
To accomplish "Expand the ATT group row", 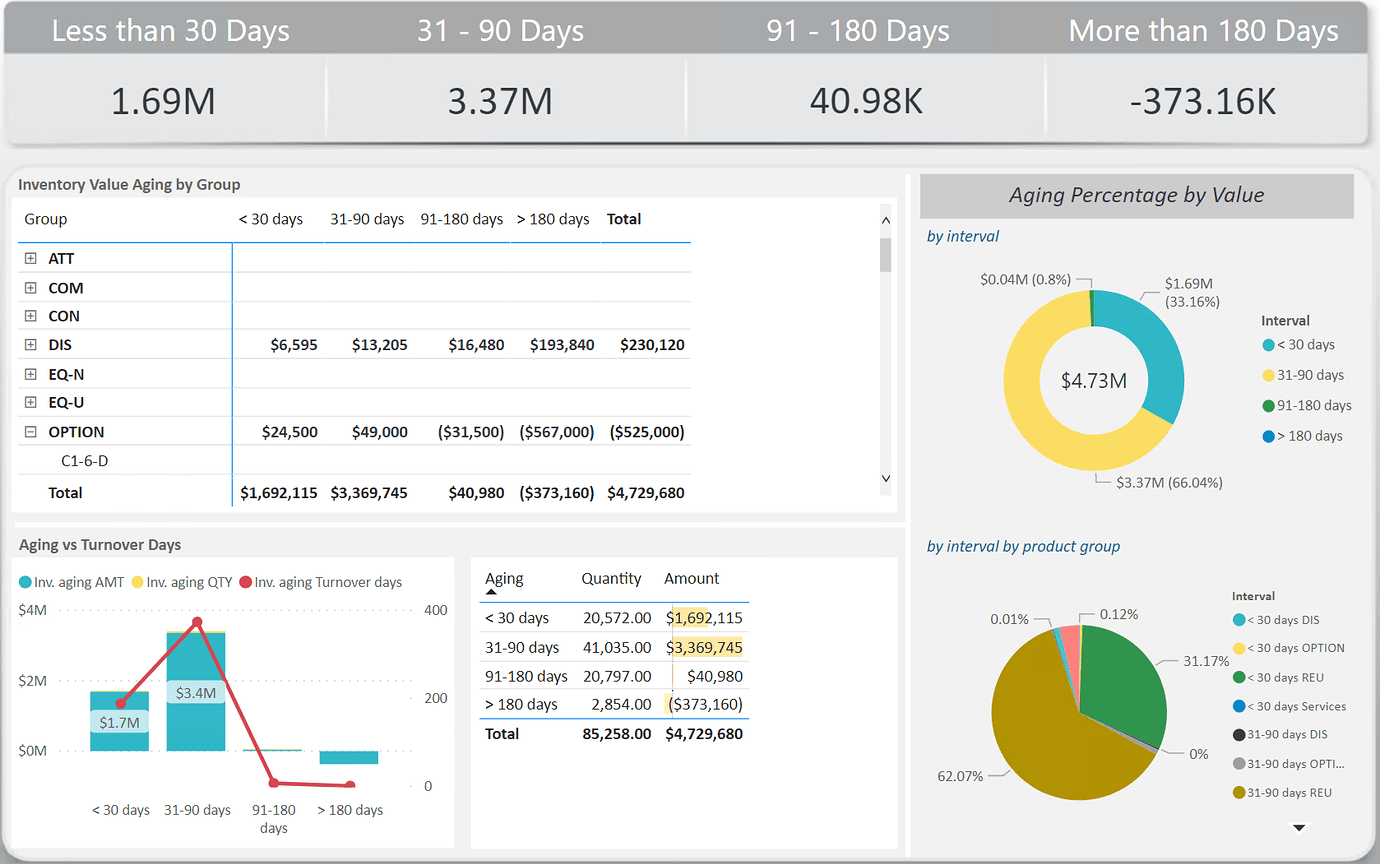I will [29, 258].
